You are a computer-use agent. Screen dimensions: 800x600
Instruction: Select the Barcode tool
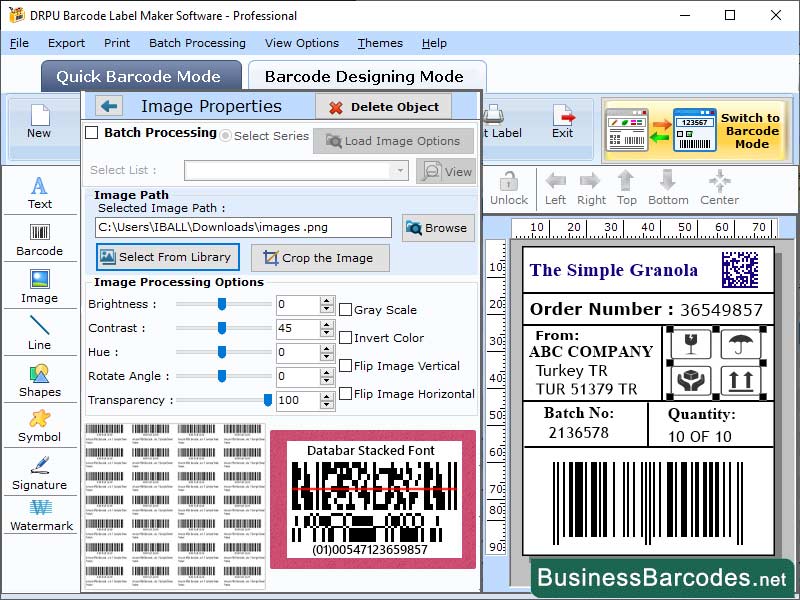pyautogui.click(x=39, y=240)
